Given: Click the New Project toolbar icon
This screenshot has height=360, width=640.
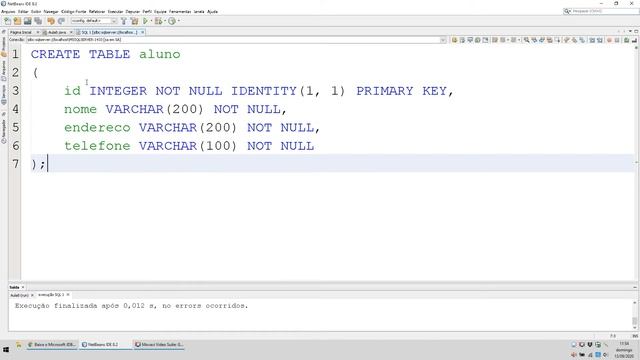Looking at the screenshot, I should pyautogui.click(x=17, y=21).
